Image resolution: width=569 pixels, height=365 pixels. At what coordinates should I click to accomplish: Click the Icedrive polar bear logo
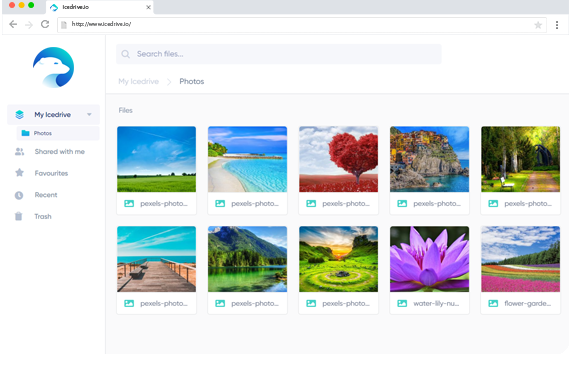53,67
